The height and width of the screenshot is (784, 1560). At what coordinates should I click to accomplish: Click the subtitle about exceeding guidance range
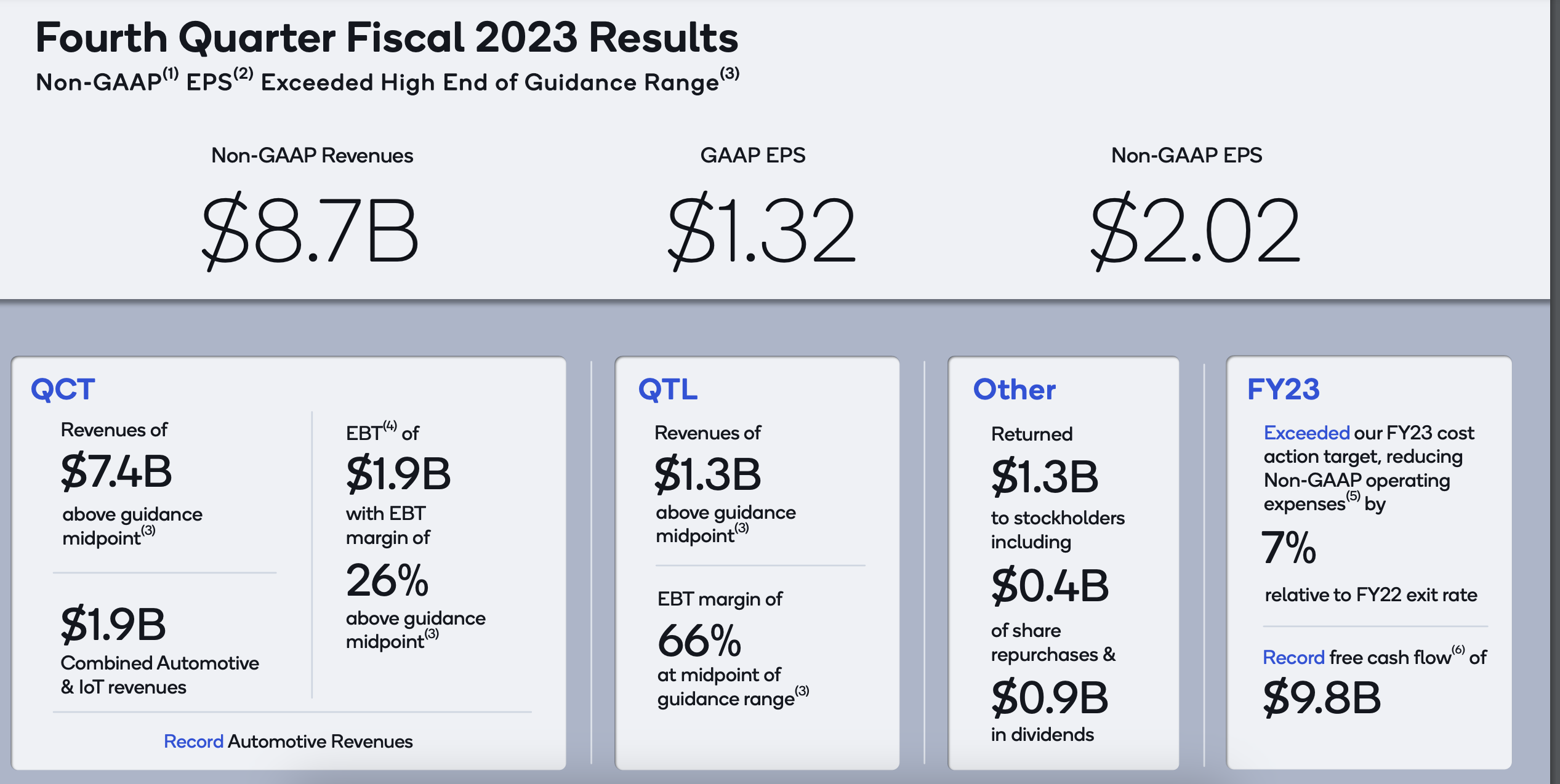[x=387, y=82]
